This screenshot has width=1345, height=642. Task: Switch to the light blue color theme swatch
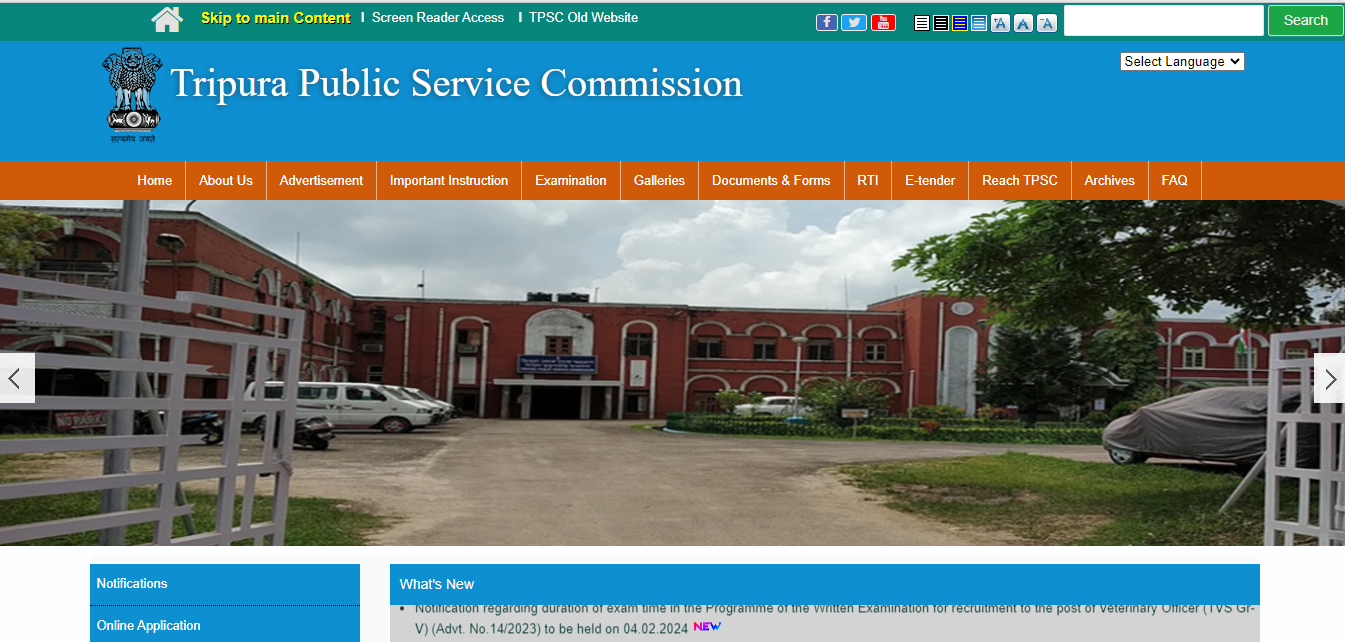point(979,23)
